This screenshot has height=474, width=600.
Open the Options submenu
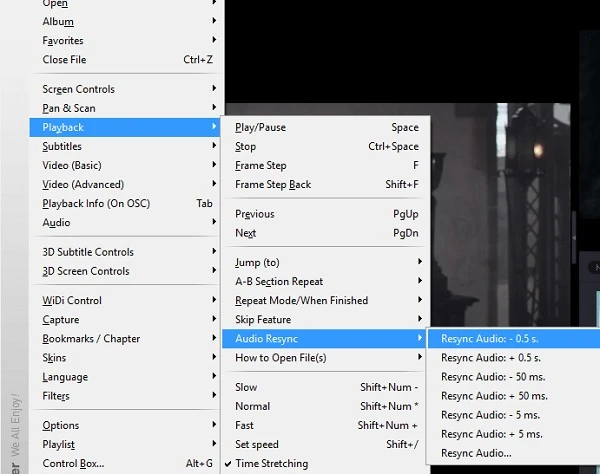coord(124,425)
